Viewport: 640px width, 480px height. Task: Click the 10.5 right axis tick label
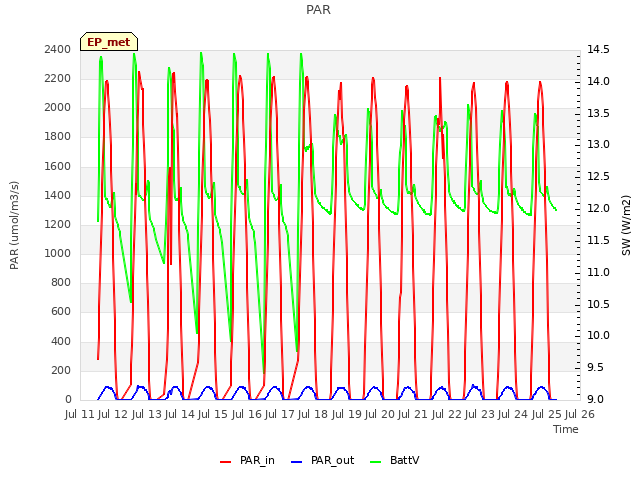pos(598,304)
